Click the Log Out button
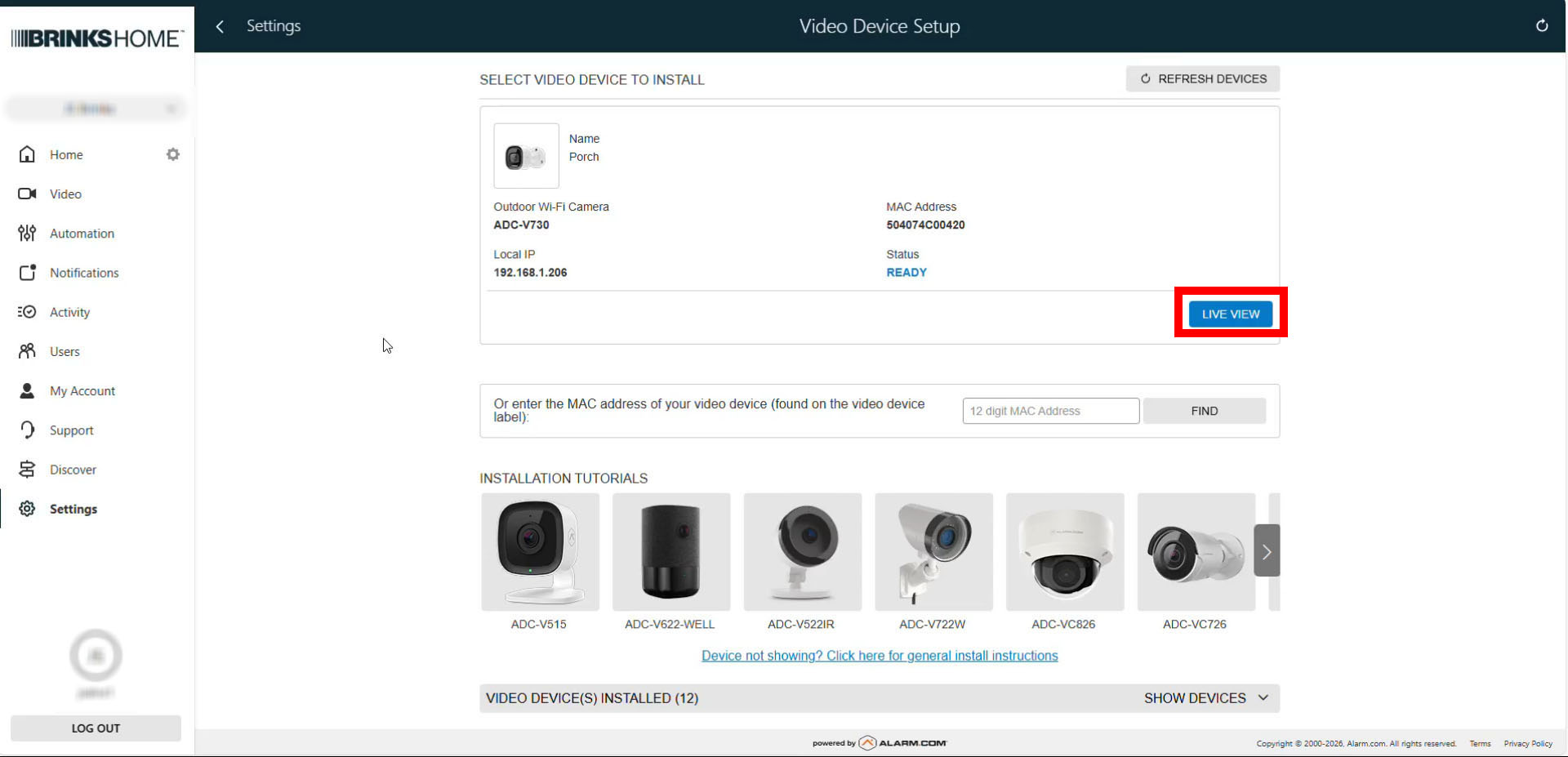The height and width of the screenshot is (757, 1568). point(96,728)
